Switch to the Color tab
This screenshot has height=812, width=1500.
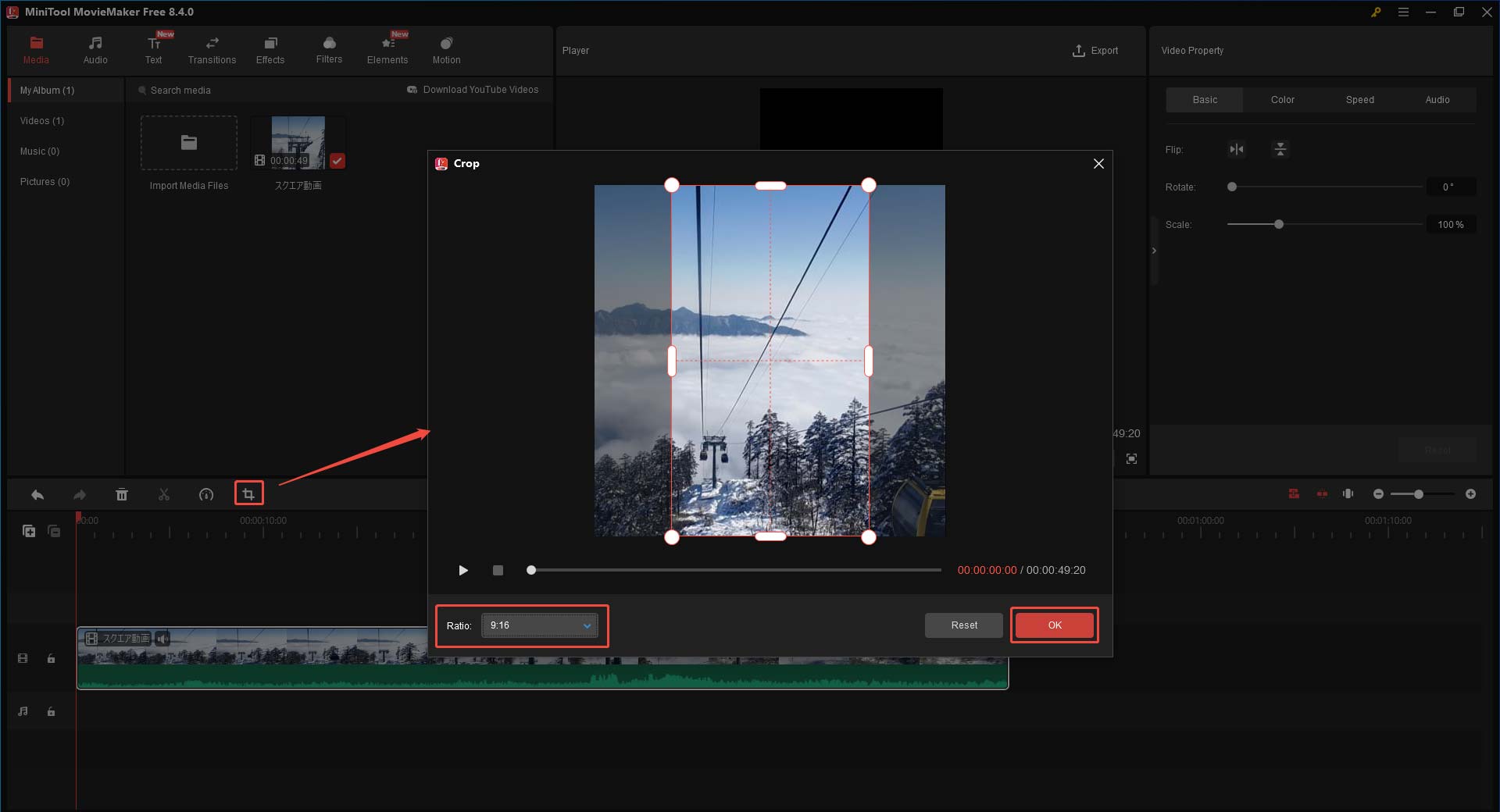click(1281, 99)
